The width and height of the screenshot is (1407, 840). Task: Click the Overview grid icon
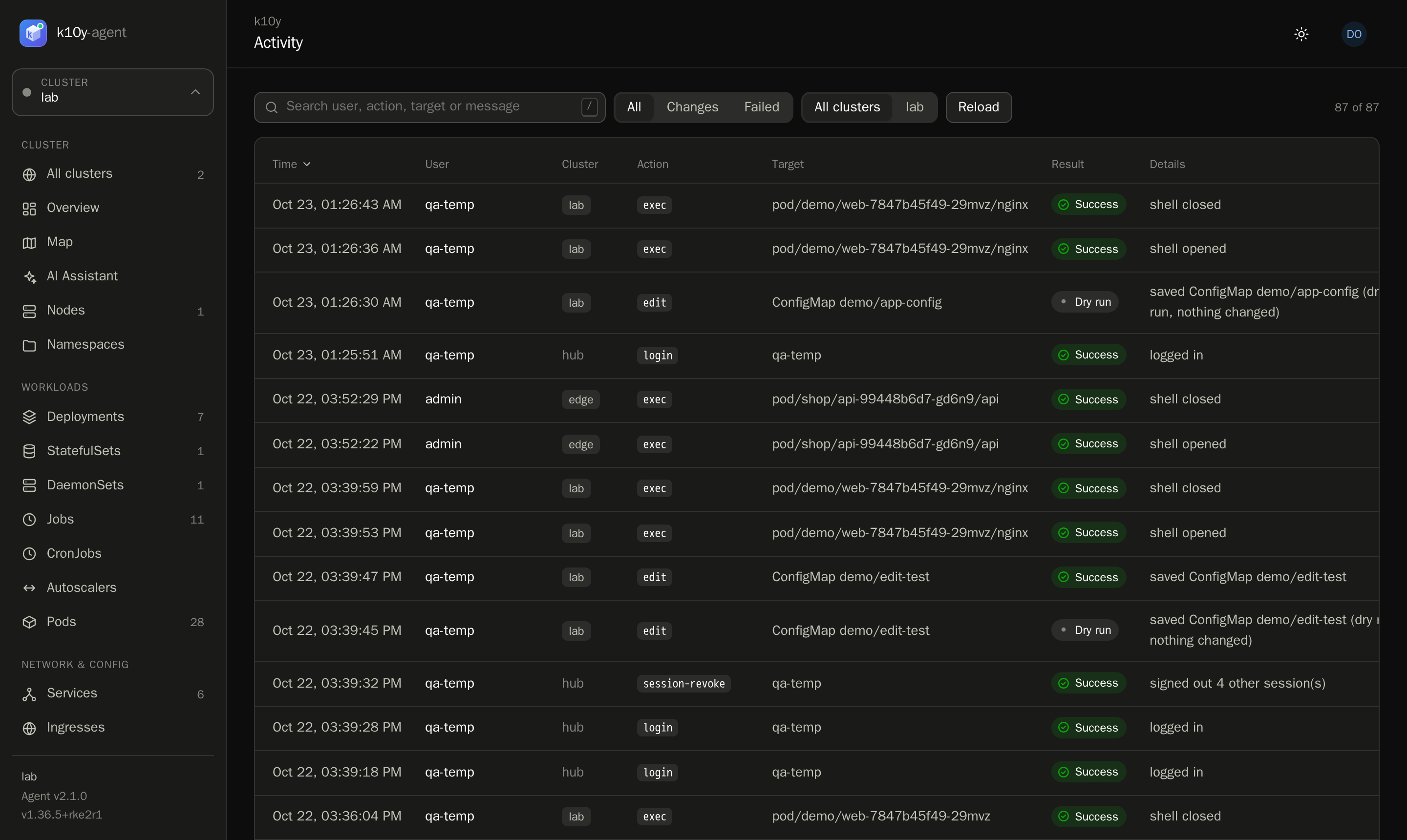pyautogui.click(x=29, y=209)
